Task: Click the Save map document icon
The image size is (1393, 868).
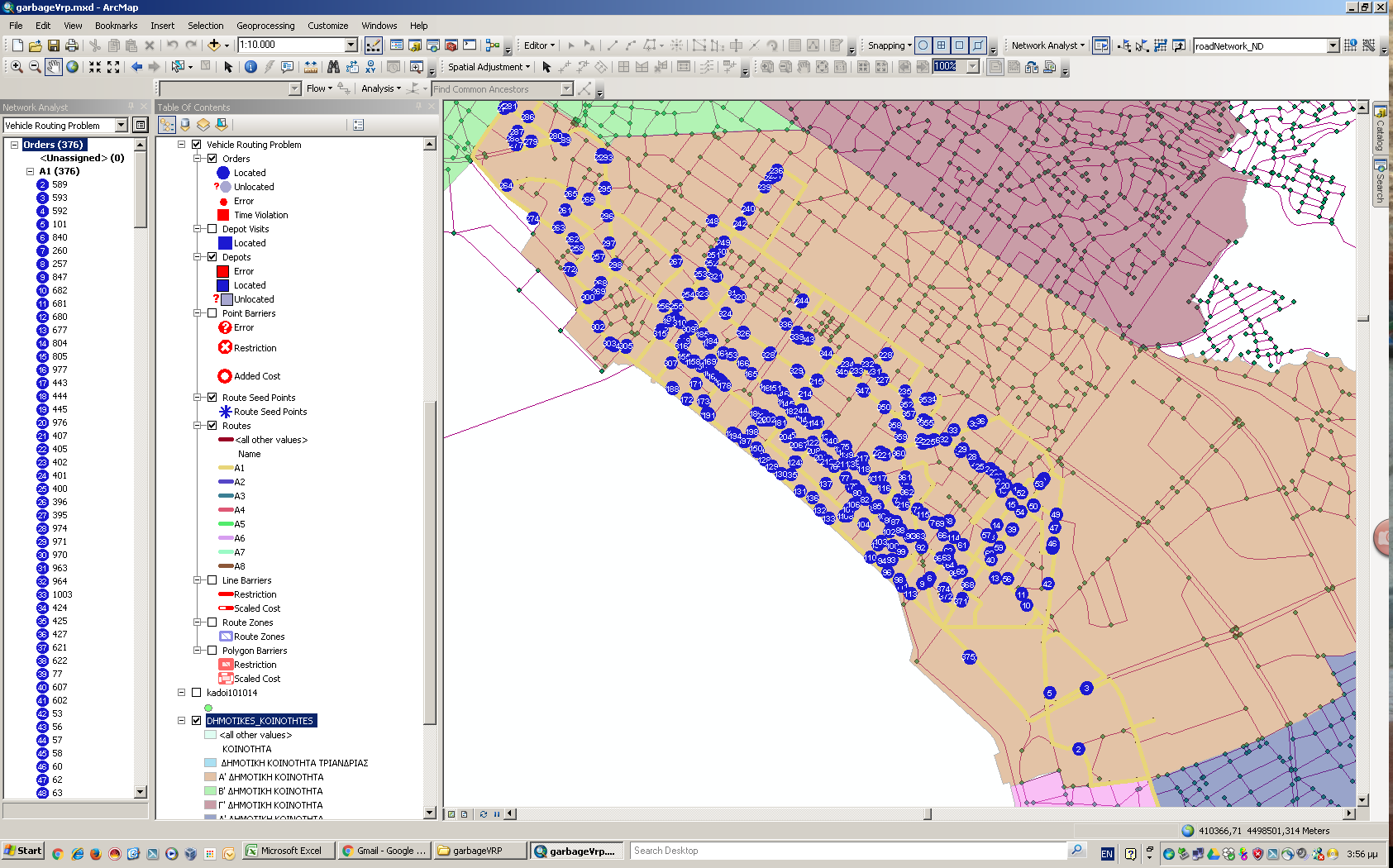Action: point(53,45)
